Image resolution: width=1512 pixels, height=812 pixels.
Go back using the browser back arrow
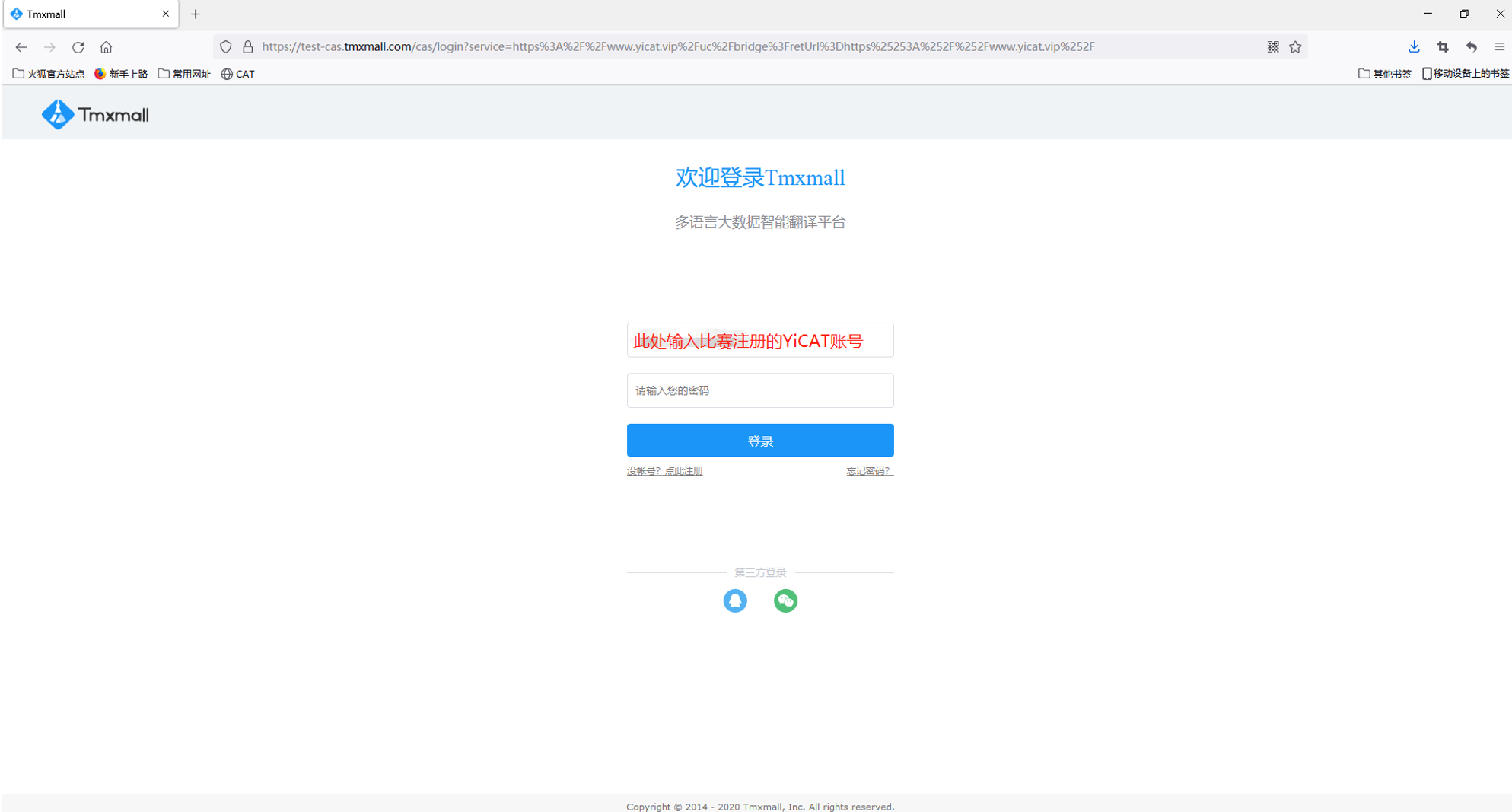click(x=21, y=47)
